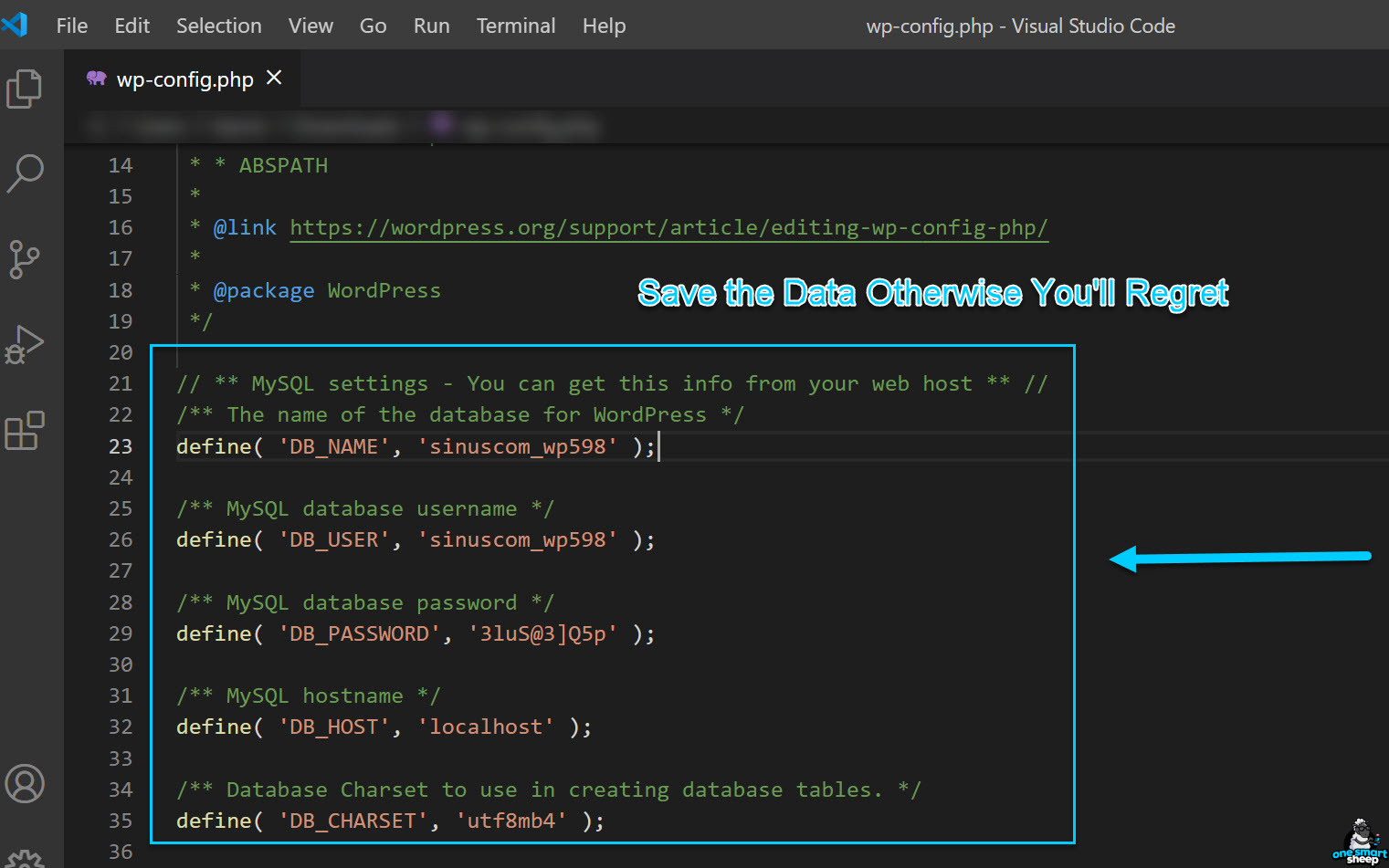Image resolution: width=1389 pixels, height=868 pixels.
Task: Close the wp-config.php tab
Action: point(274,78)
